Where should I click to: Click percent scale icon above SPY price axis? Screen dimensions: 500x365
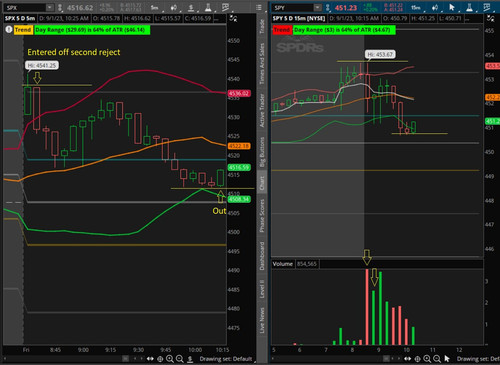pos(491,19)
